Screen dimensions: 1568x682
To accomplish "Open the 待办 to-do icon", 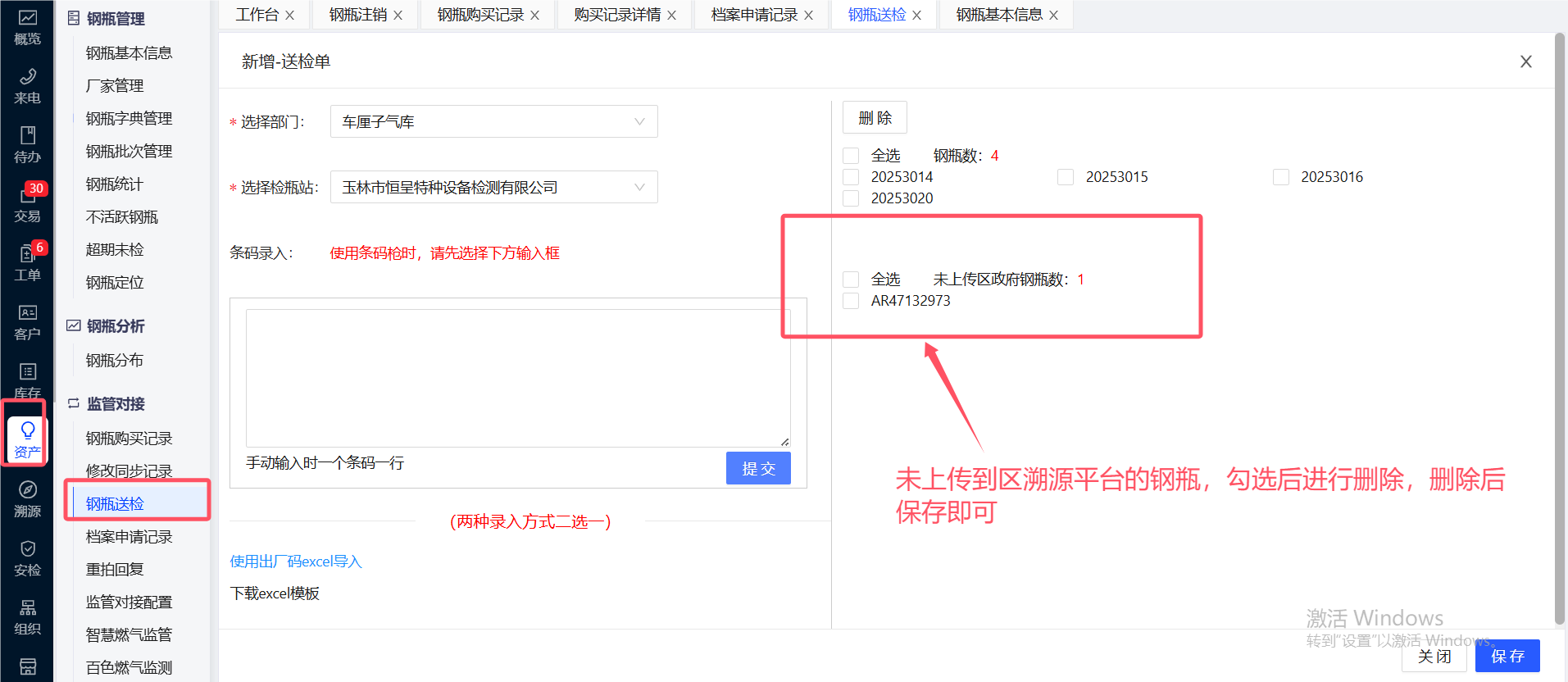I will tap(27, 145).
